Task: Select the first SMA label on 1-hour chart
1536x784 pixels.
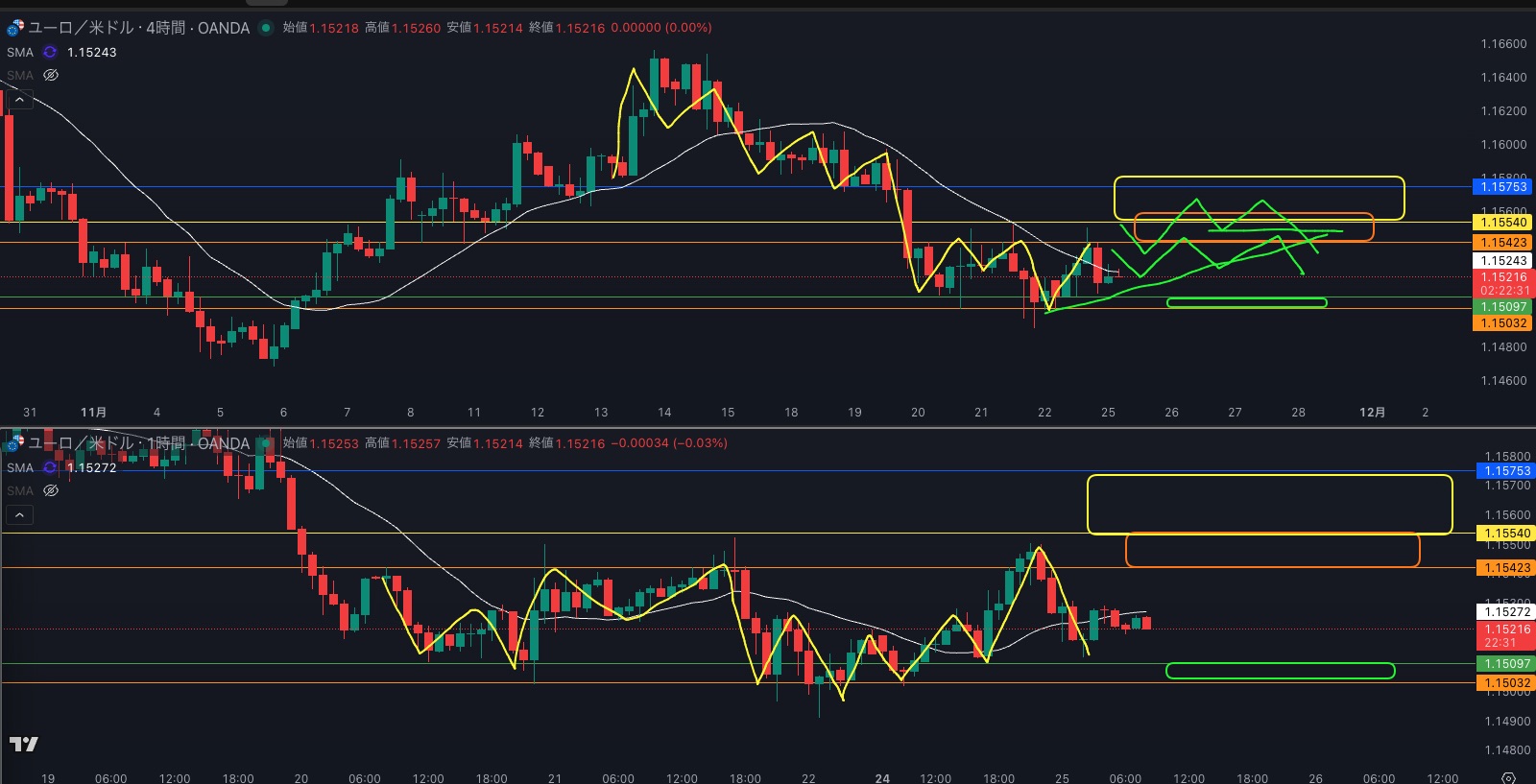Action: tap(20, 467)
